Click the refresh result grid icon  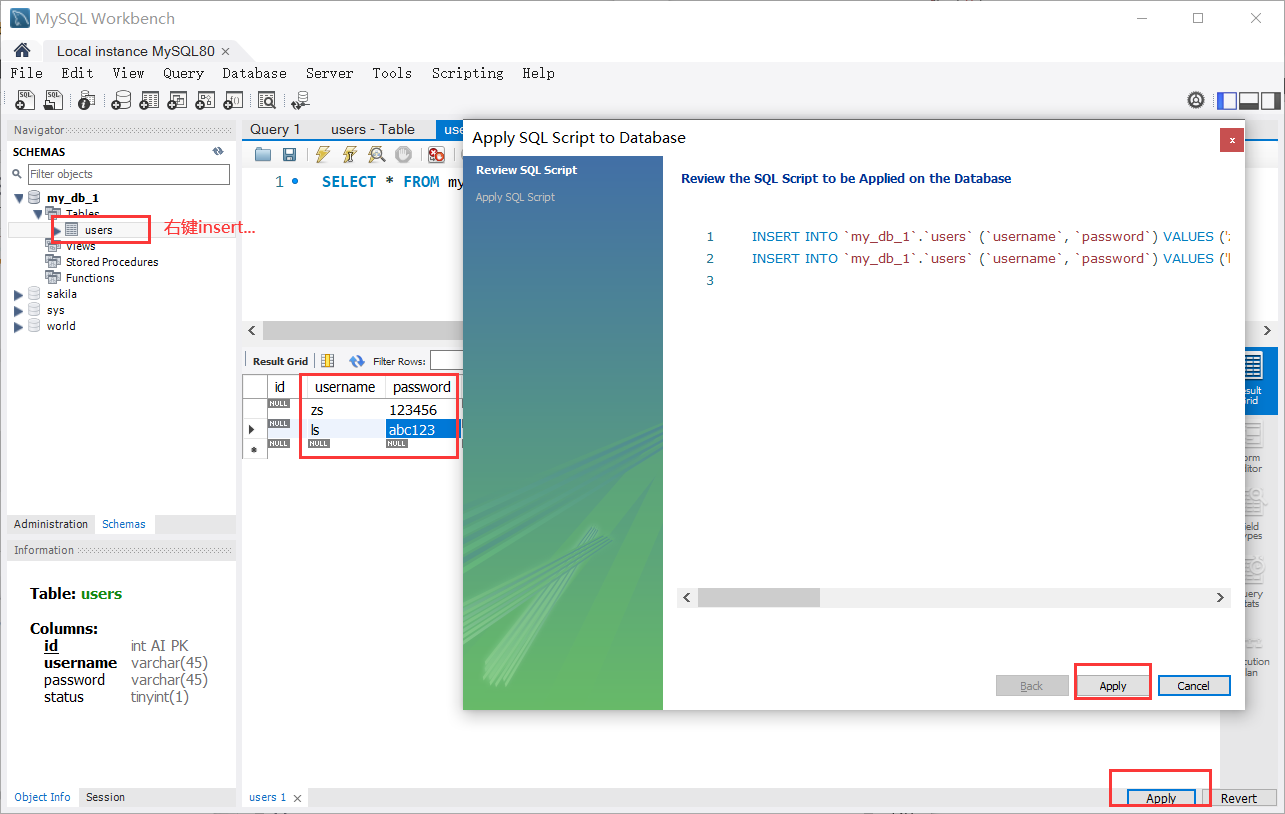(x=357, y=361)
